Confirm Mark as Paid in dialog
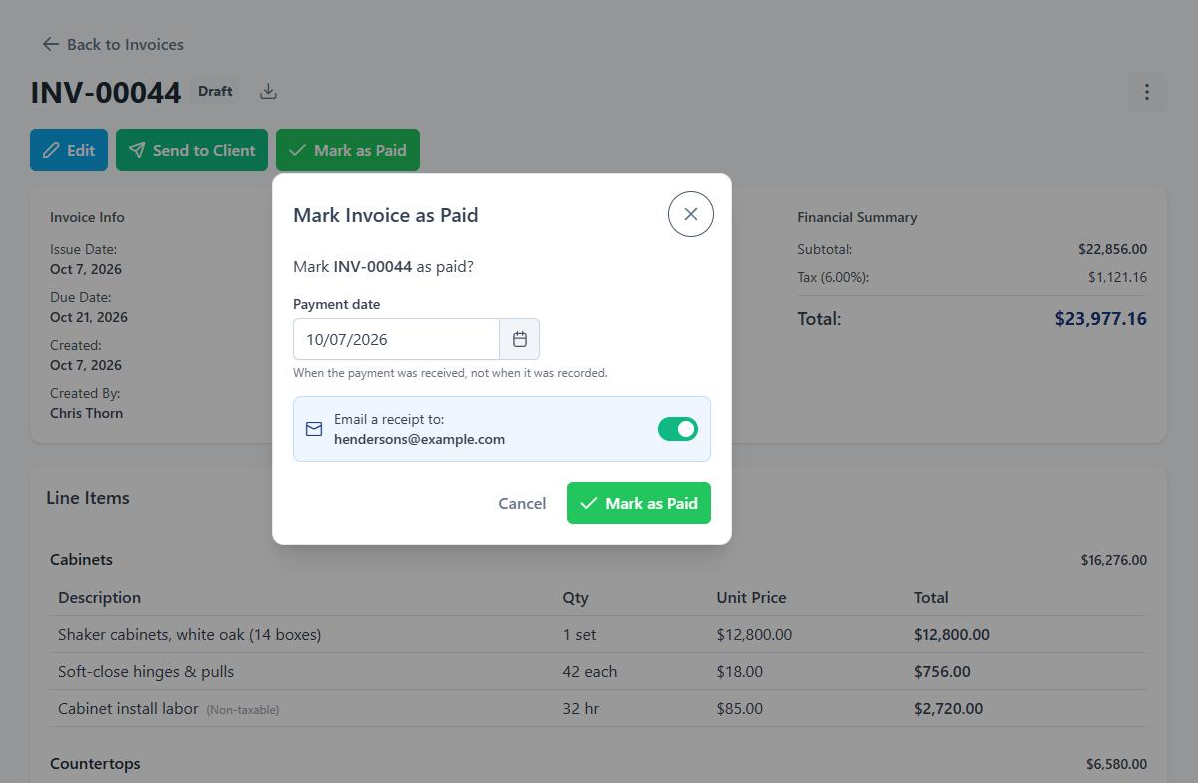The height and width of the screenshot is (783, 1198). [639, 503]
